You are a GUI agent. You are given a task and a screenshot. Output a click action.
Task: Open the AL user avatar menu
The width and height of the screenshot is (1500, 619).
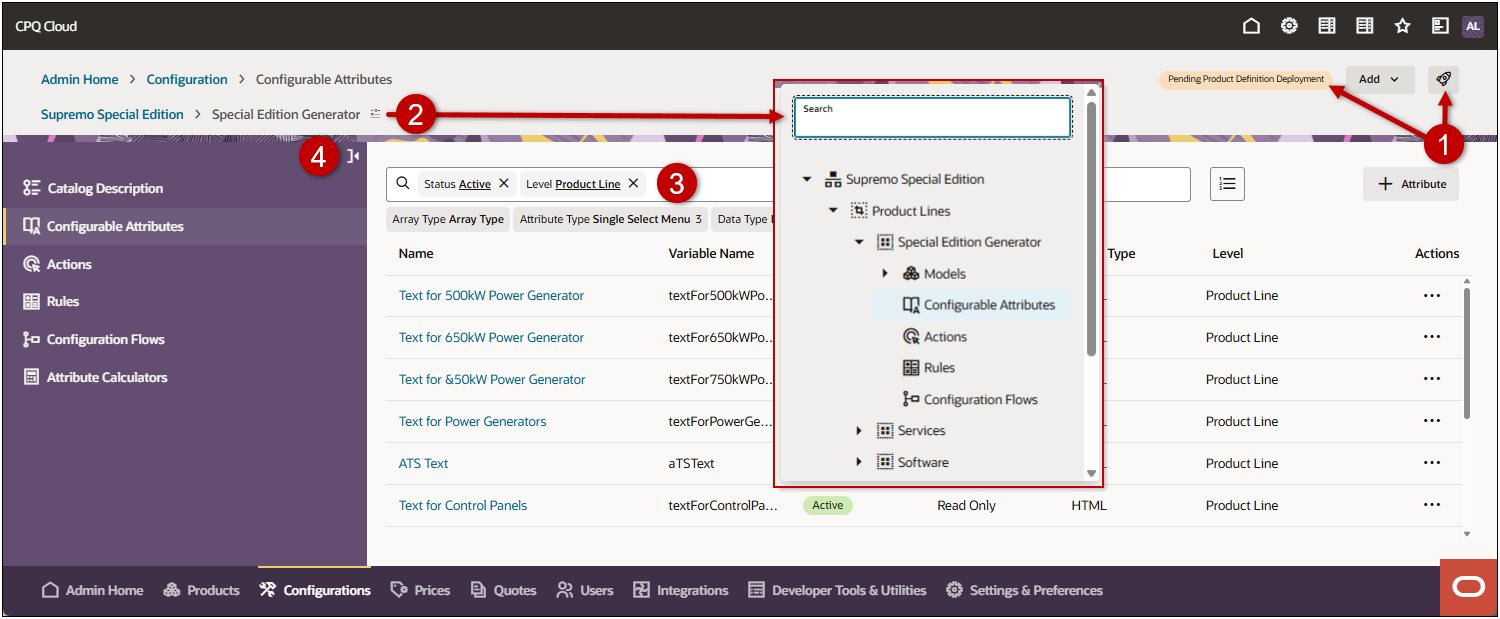(x=1473, y=26)
